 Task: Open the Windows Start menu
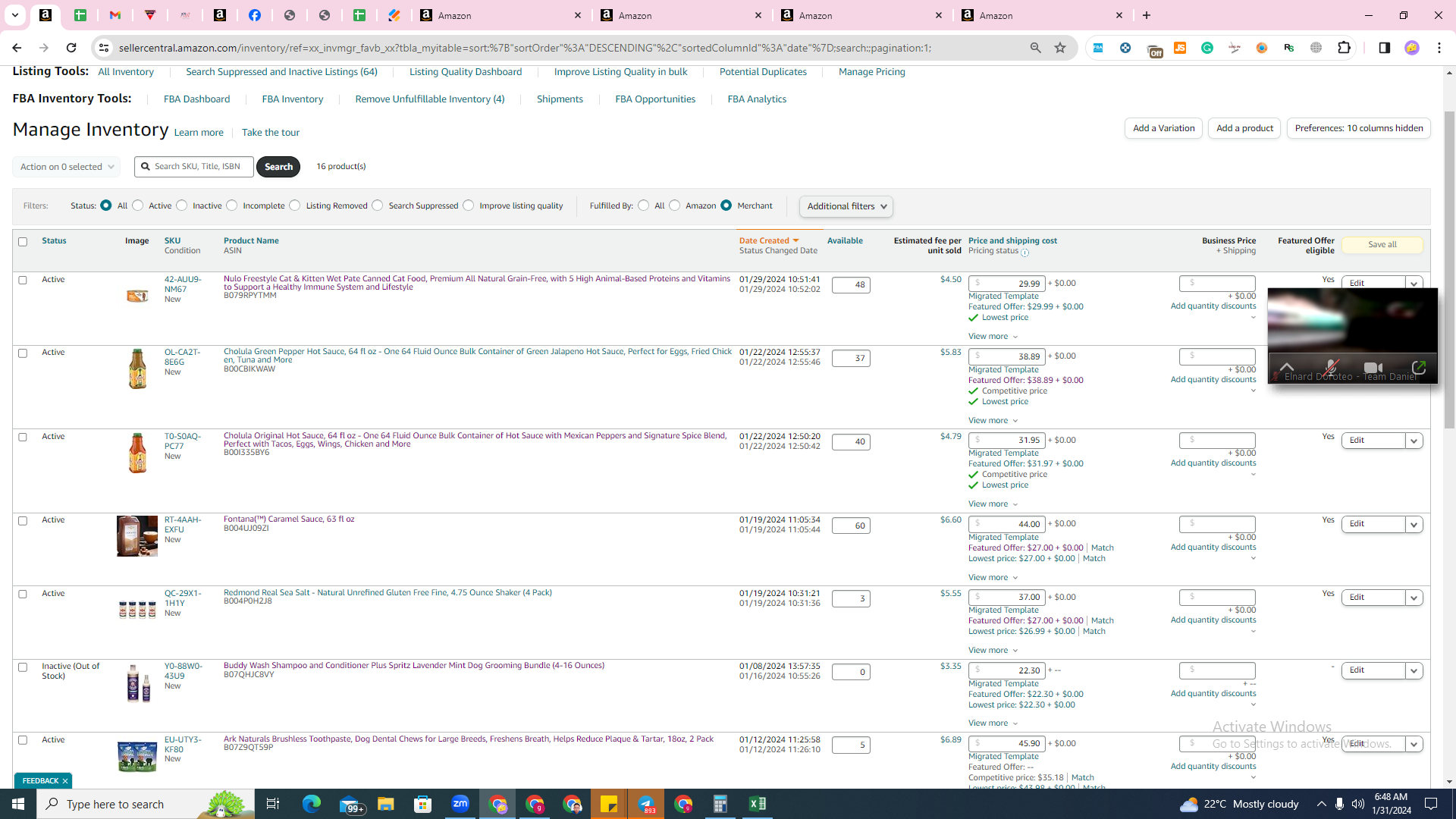tap(18, 804)
